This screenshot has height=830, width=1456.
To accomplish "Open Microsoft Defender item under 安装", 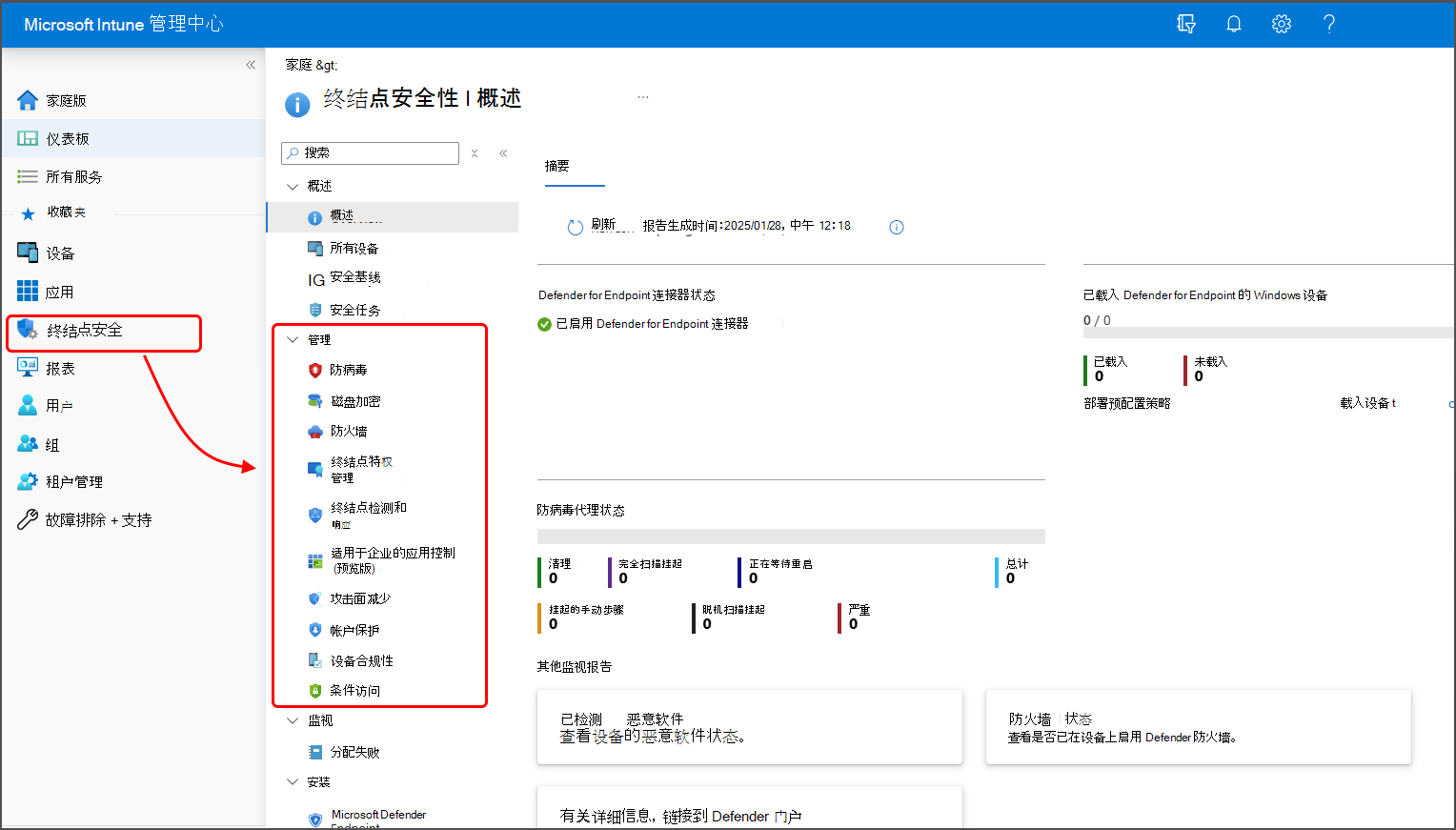I will pyautogui.click(x=378, y=819).
